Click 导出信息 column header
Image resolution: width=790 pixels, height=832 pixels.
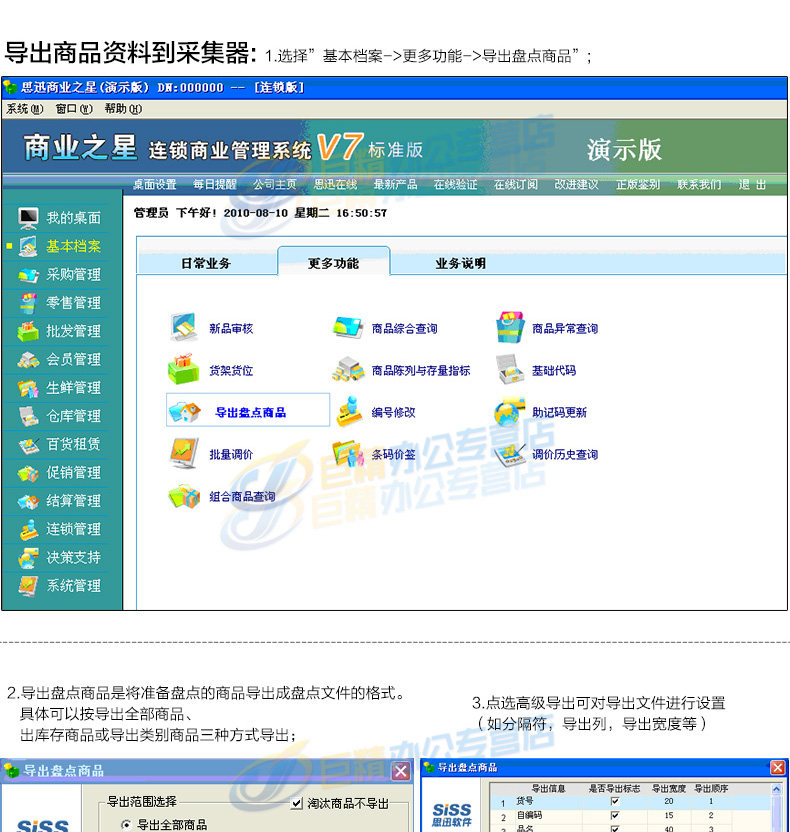click(x=548, y=788)
